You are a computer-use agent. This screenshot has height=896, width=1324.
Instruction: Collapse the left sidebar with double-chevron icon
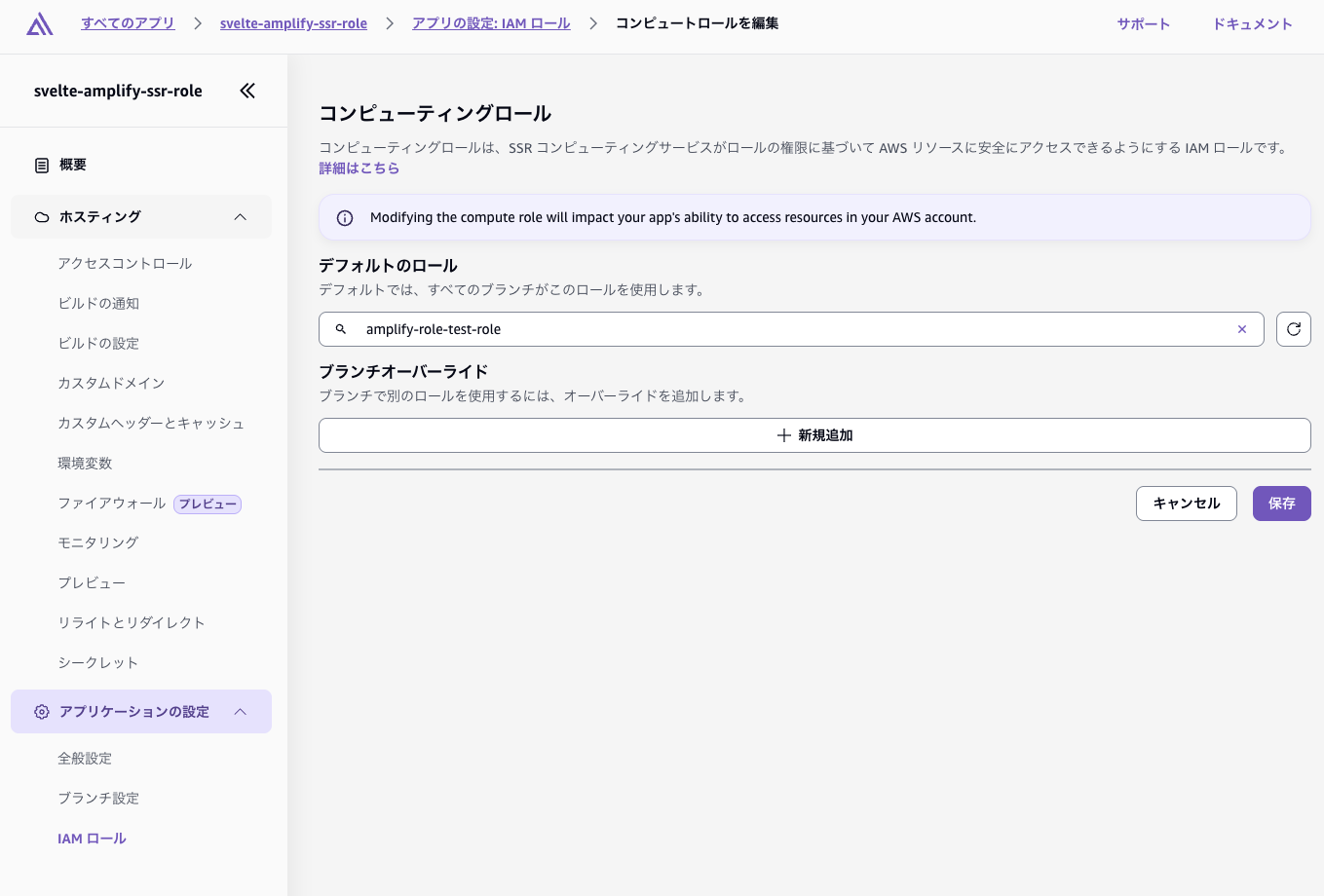click(247, 91)
